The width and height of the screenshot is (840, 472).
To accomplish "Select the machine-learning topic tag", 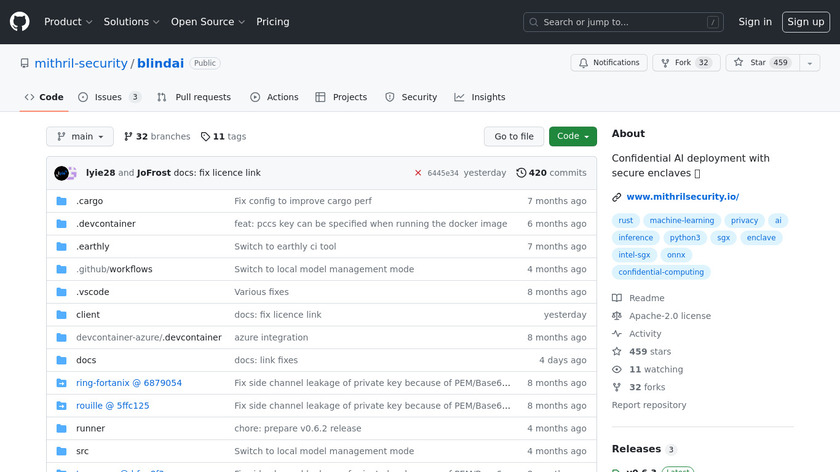I will [681, 221].
